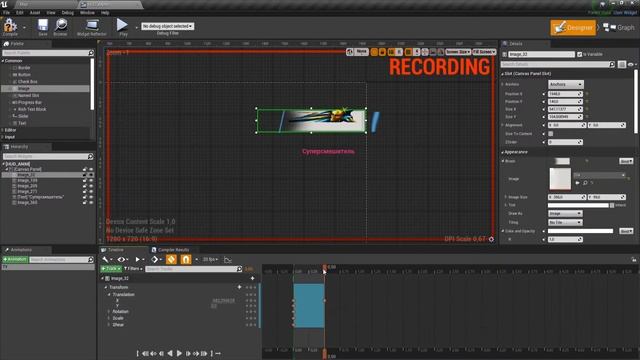Open the track Filters dropdown

pyautogui.click(x=133, y=269)
